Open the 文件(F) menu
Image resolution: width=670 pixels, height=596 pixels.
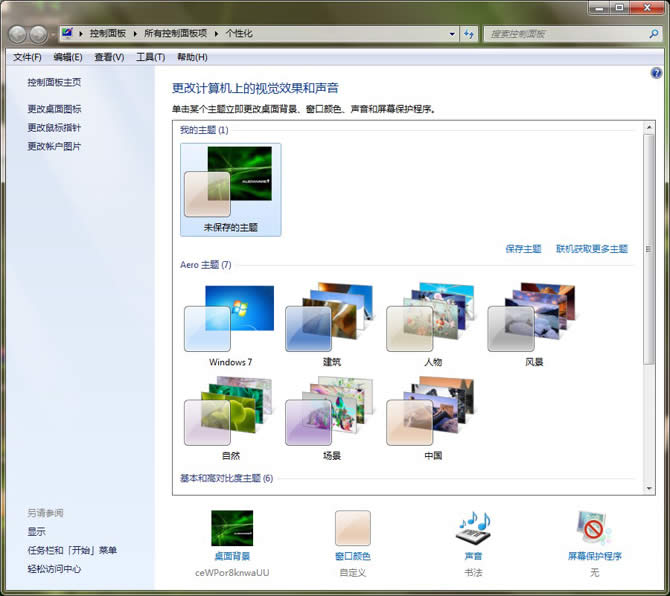(27, 57)
